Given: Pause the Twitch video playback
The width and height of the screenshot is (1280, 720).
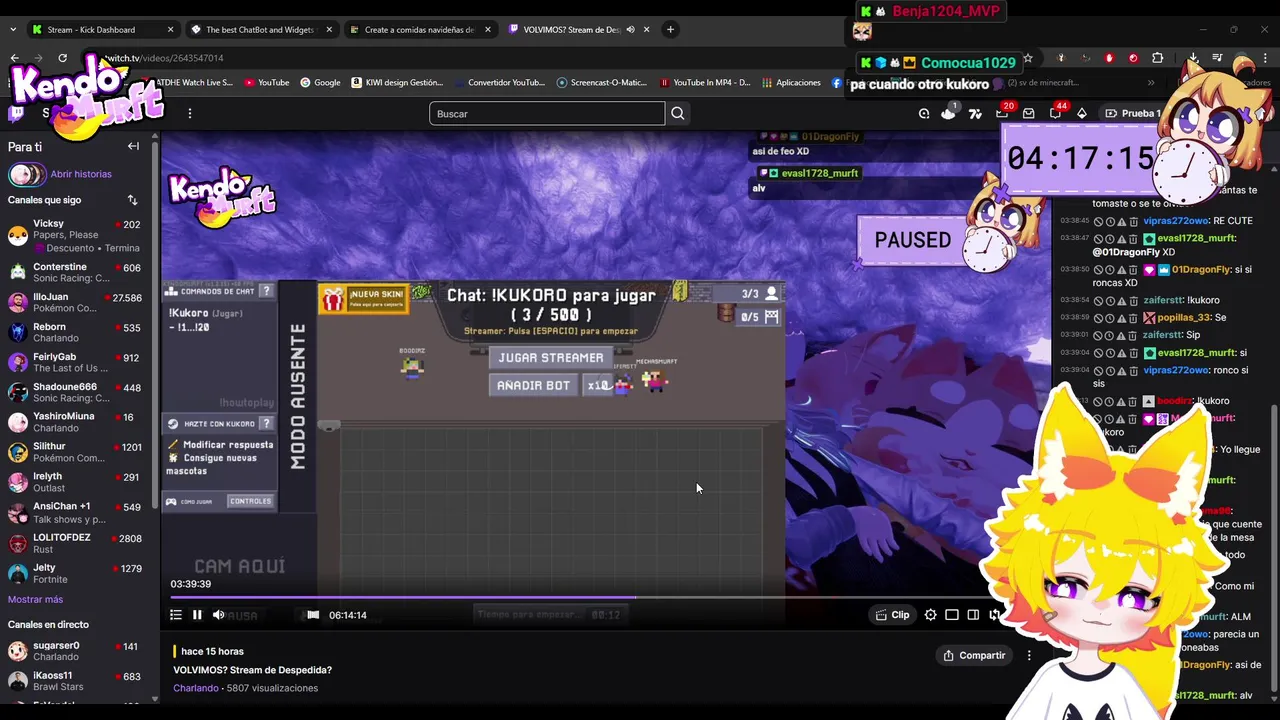Looking at the screenshot, I should pos(197,615).
